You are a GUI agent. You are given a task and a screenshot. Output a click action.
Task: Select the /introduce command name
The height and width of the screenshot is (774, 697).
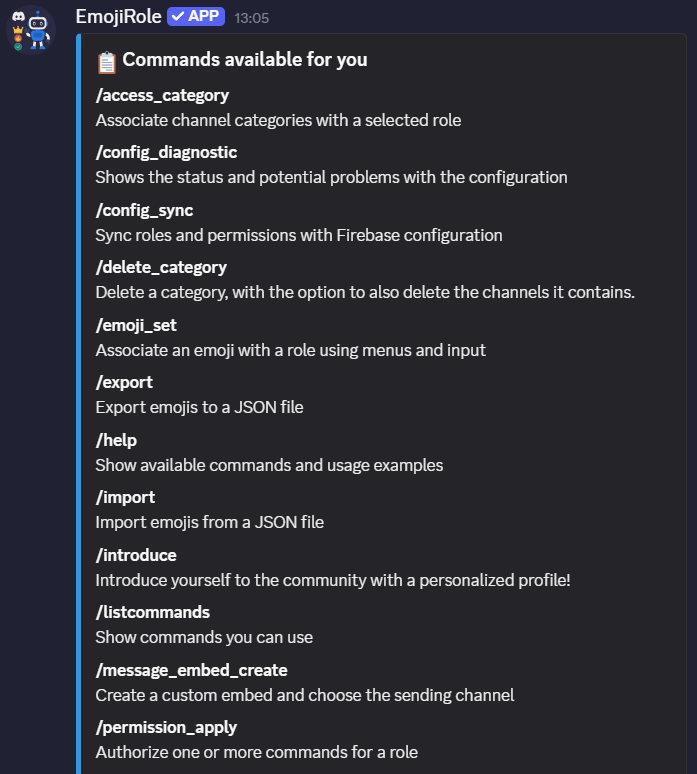coord(136,555)
